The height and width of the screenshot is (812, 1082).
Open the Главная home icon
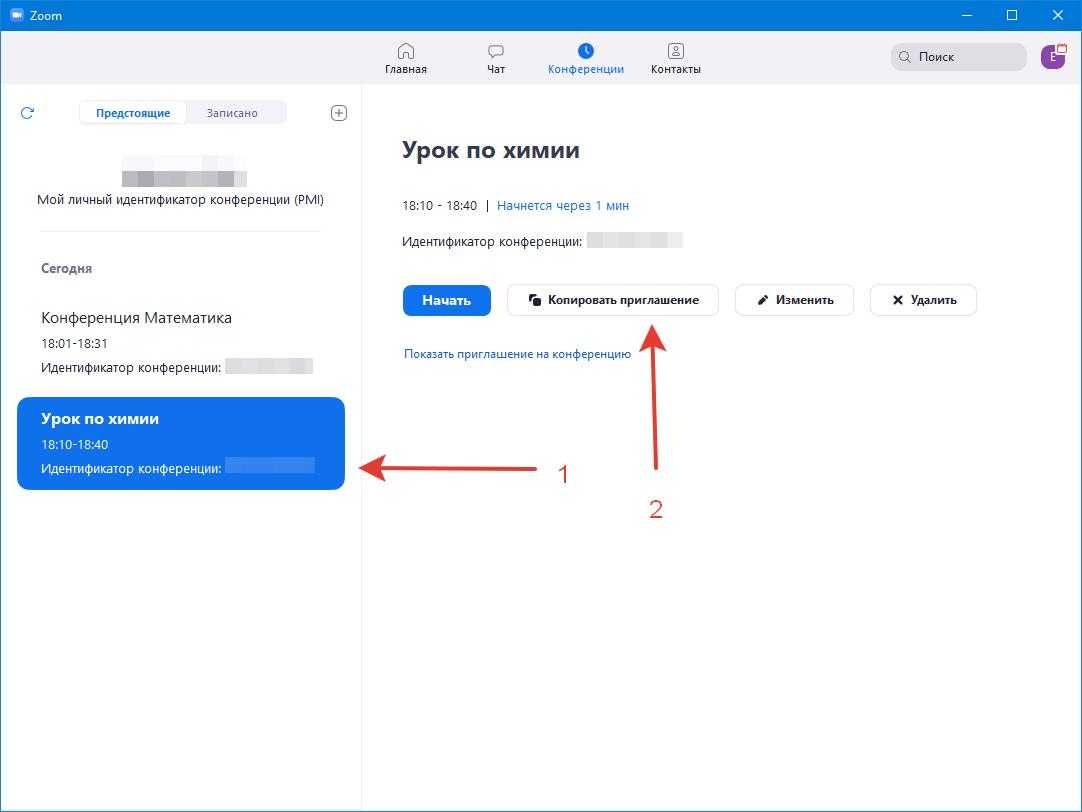tap(405, 51)
